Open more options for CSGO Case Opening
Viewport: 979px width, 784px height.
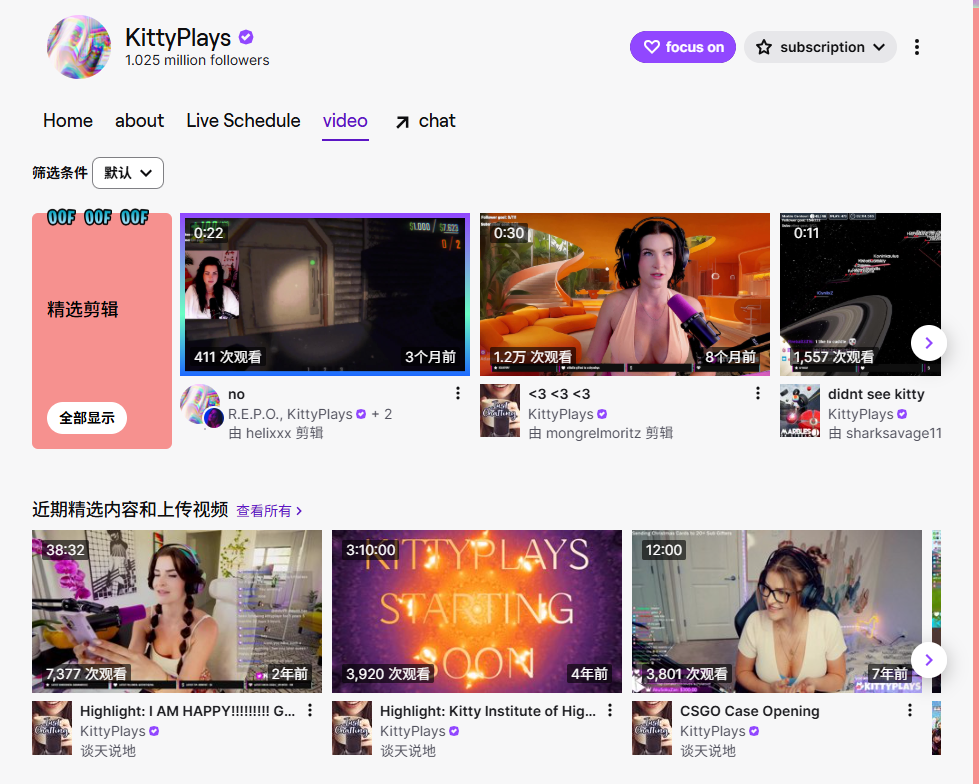[910, 710]
